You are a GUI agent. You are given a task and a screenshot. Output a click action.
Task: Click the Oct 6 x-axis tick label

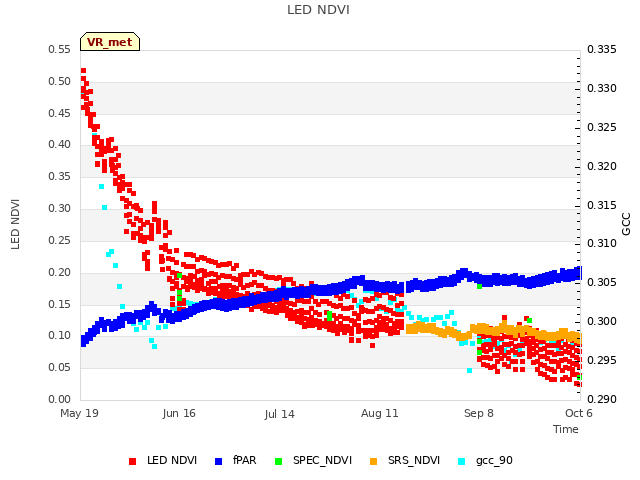pos(578,413)
